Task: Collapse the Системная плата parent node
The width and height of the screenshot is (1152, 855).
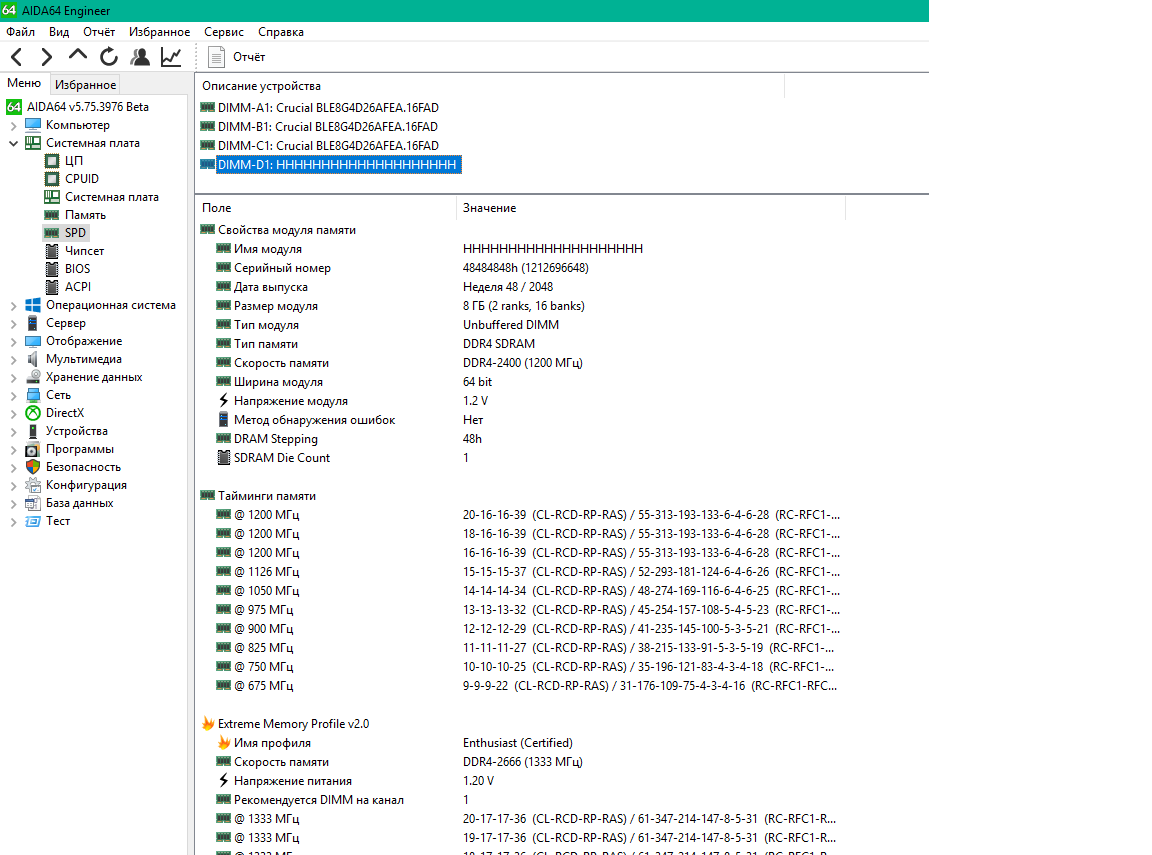Action: 13,143
